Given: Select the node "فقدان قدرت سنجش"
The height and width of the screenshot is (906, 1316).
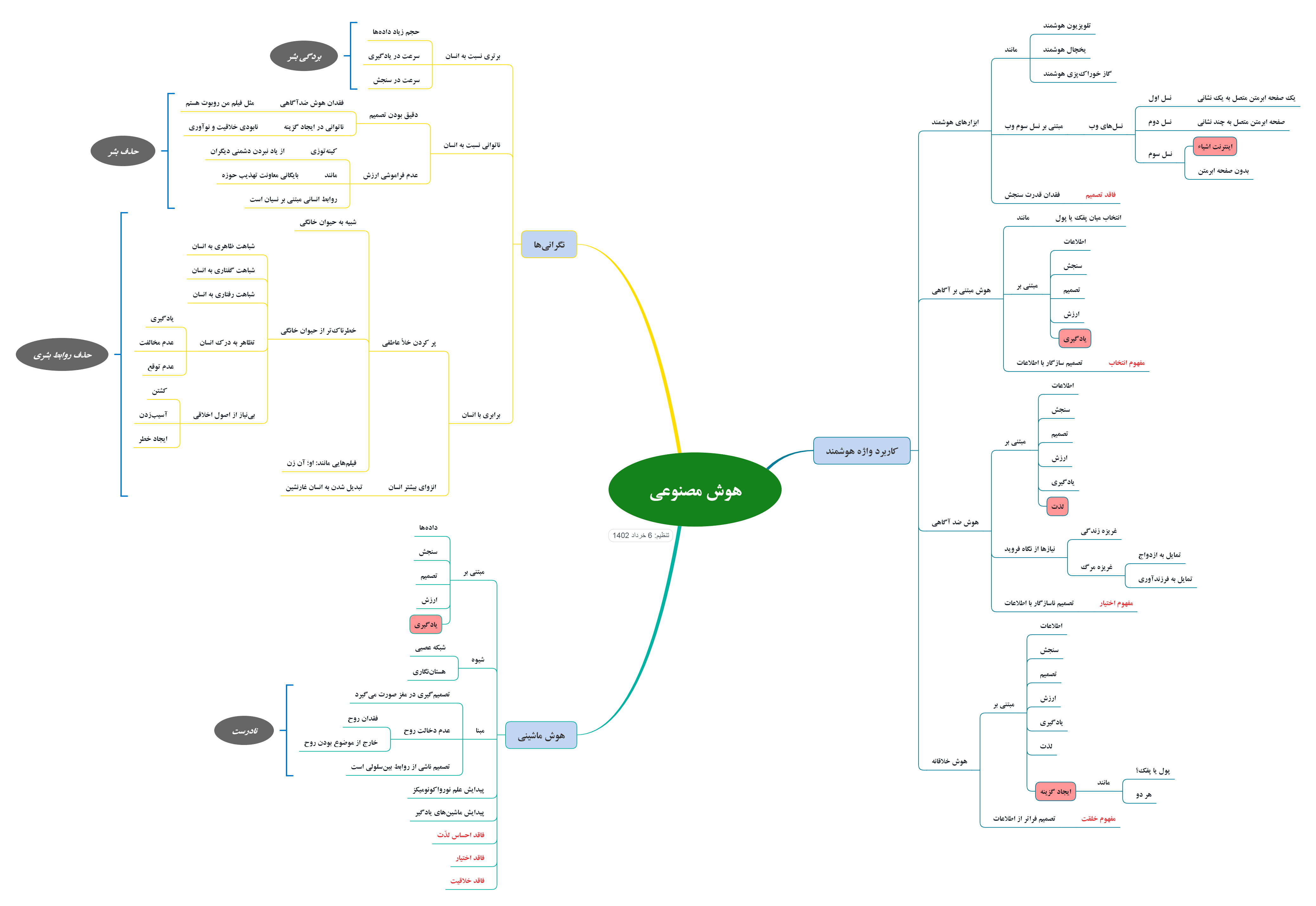Looking at the screenshot, I should 1032,195.
